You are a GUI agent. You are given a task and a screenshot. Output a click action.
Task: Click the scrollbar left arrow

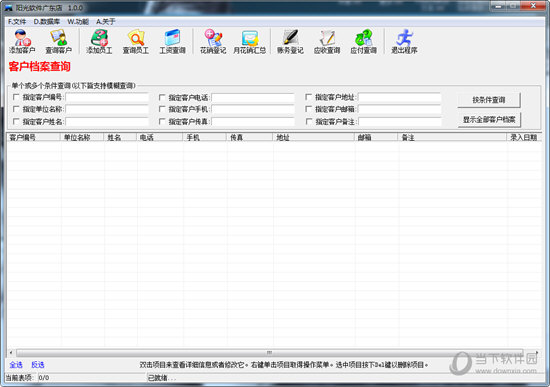click(11, 352)
